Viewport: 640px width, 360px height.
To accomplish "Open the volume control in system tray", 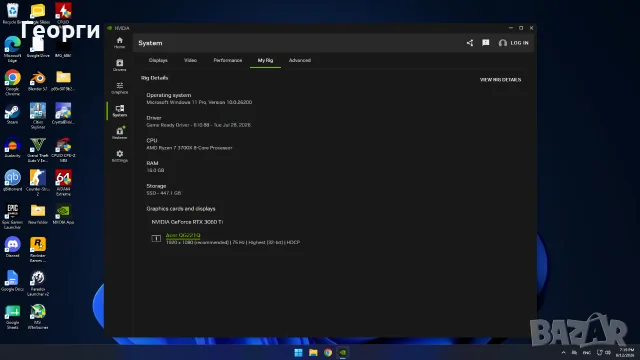I will pyautogui.click(x=608, y=353).
